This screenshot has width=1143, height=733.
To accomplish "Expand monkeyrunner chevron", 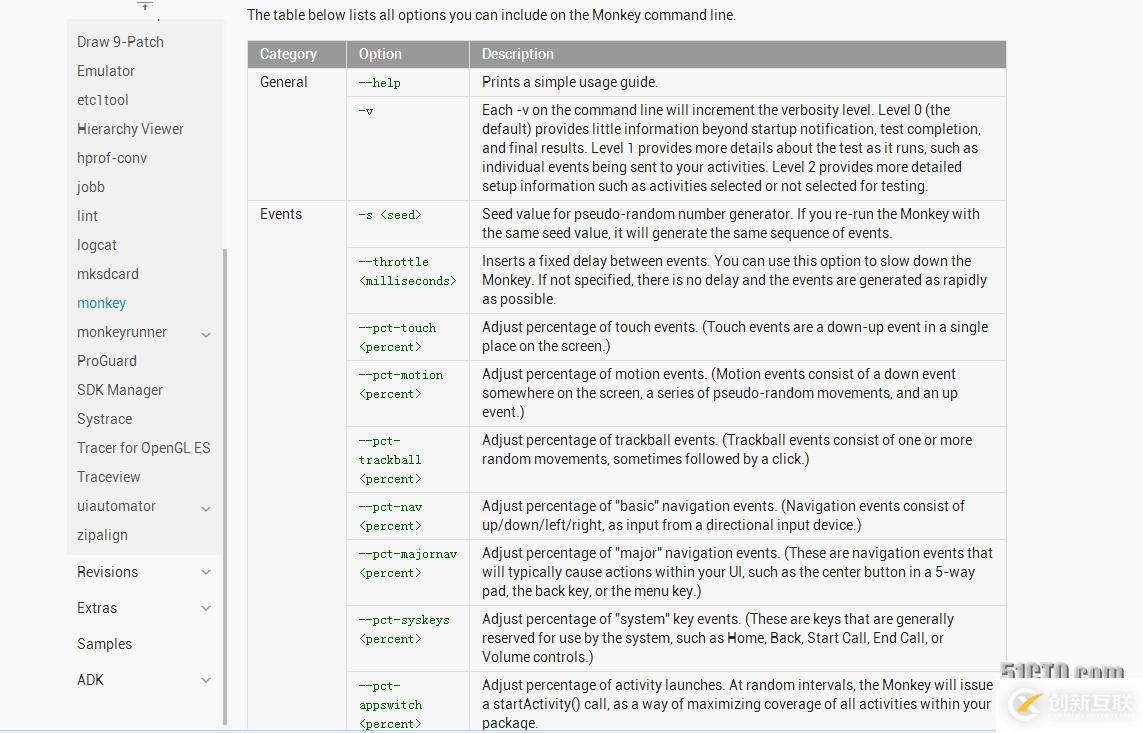I will [x=206, y=334].
